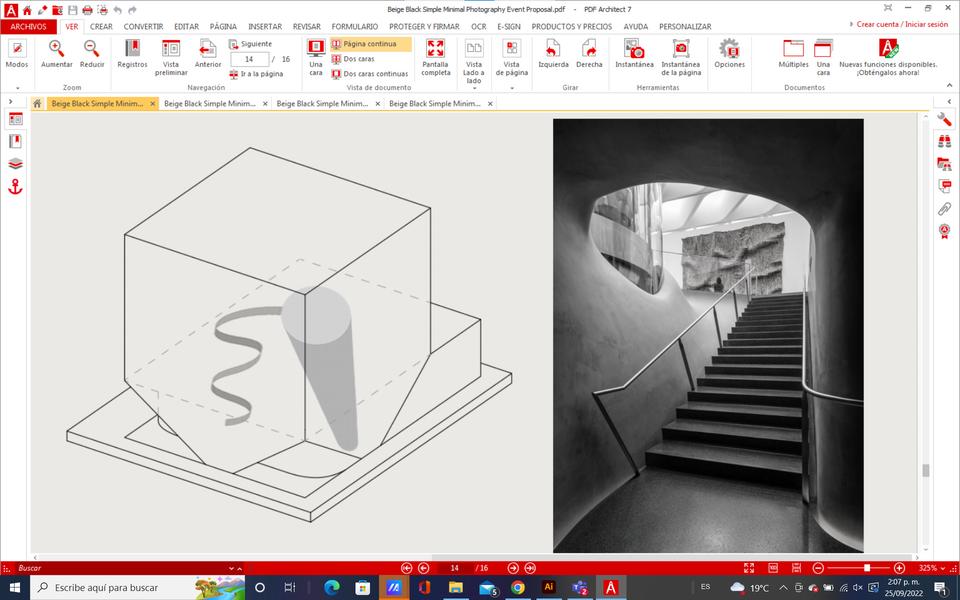The image size is (960, 600).
Task: Open the Registros bookmarks panel
Action: click(132, 54)
